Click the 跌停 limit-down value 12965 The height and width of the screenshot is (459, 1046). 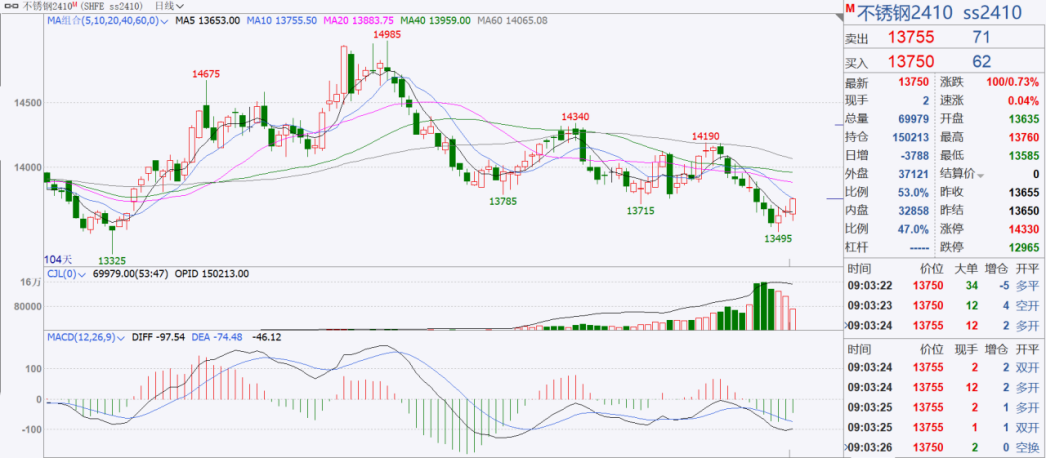pos(1024,248)
